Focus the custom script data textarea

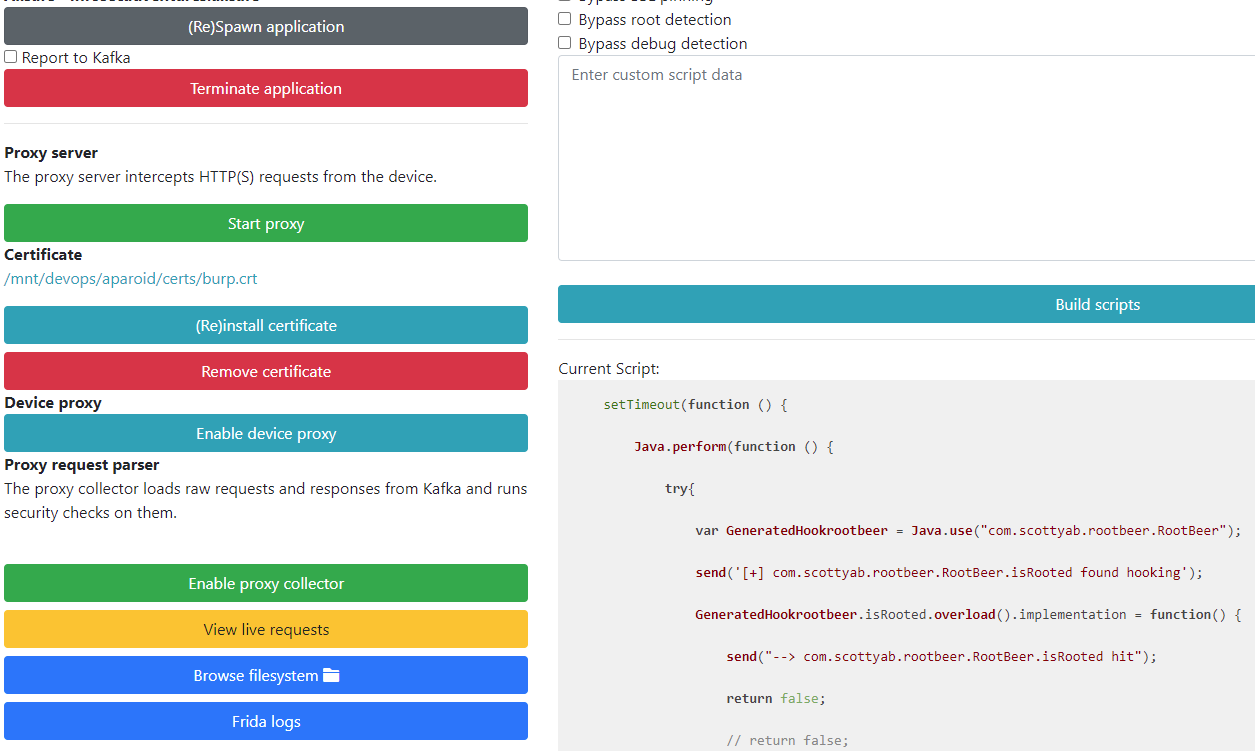[x=906, y=158]
